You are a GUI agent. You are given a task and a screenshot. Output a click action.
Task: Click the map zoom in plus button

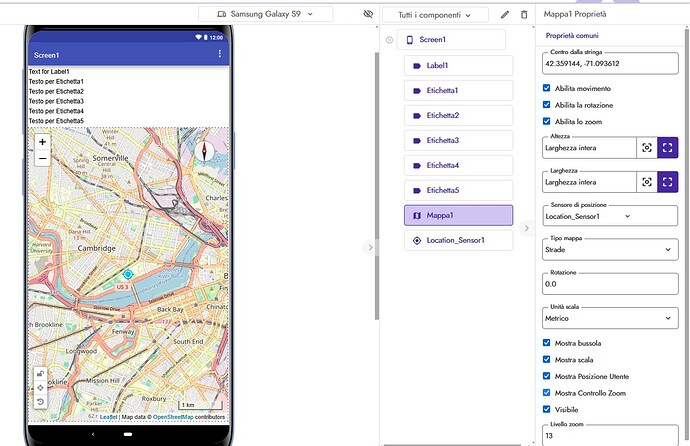click(x=42, y=142)
